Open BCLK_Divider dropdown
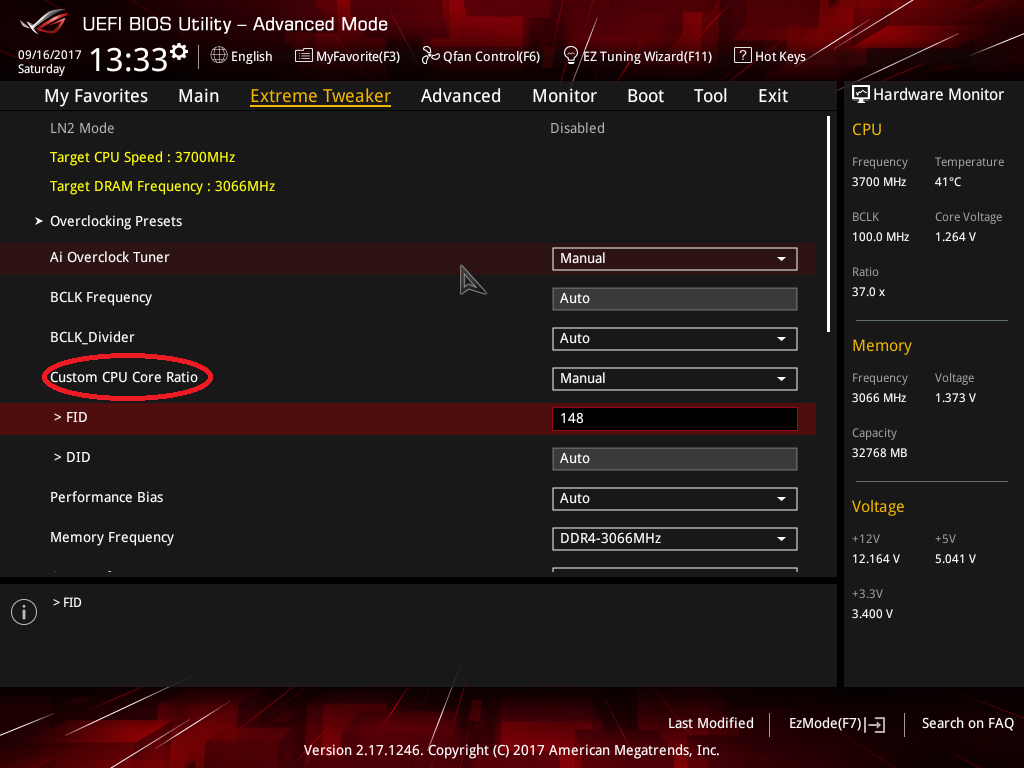Image resolution: width=1024 pixels, height=768 pixels. point(675,339)
